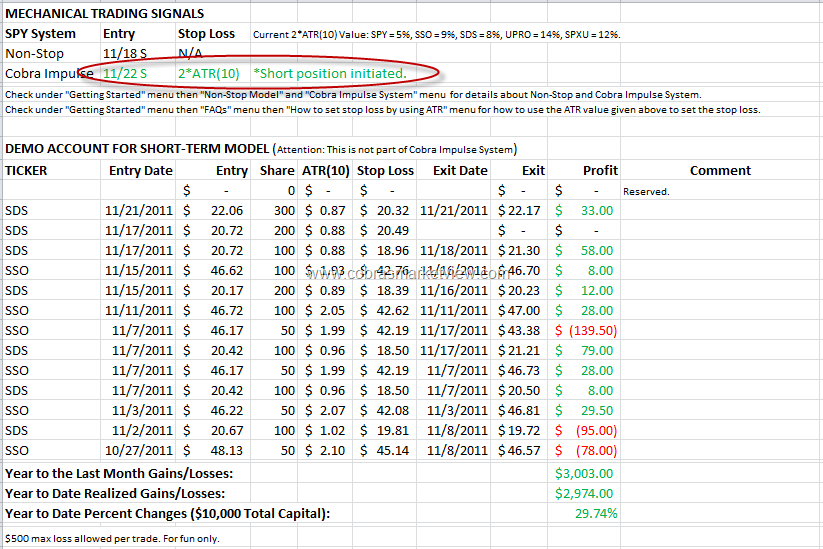
Task: Select the exit price 21.30 cell
Action: 519,250
